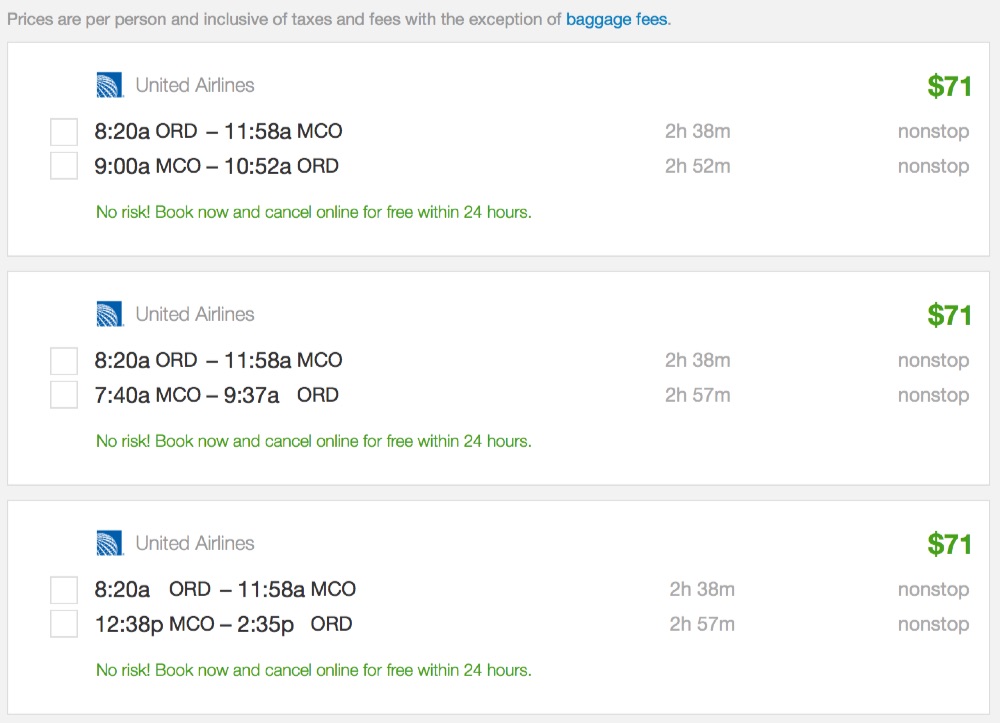
Task: Click United Airlines name in third result
Action: pos(195,544)
